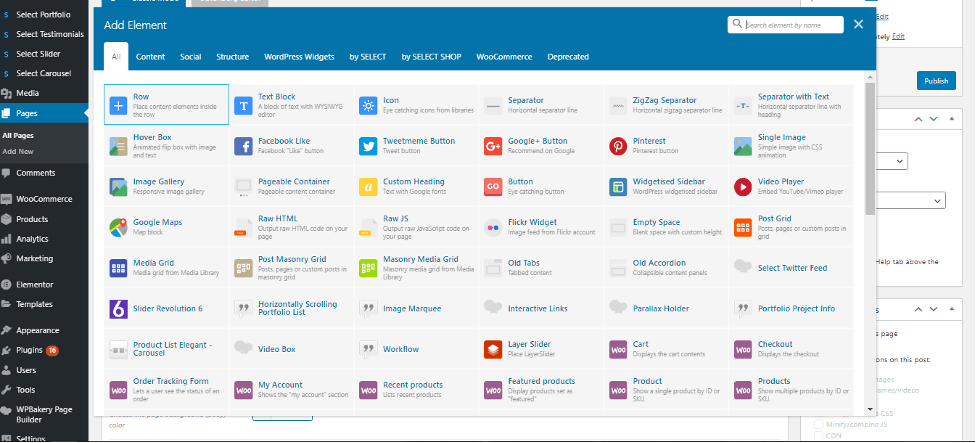
Task: Move upper sidebar panel down with arrow
Action: coord(933,118)
